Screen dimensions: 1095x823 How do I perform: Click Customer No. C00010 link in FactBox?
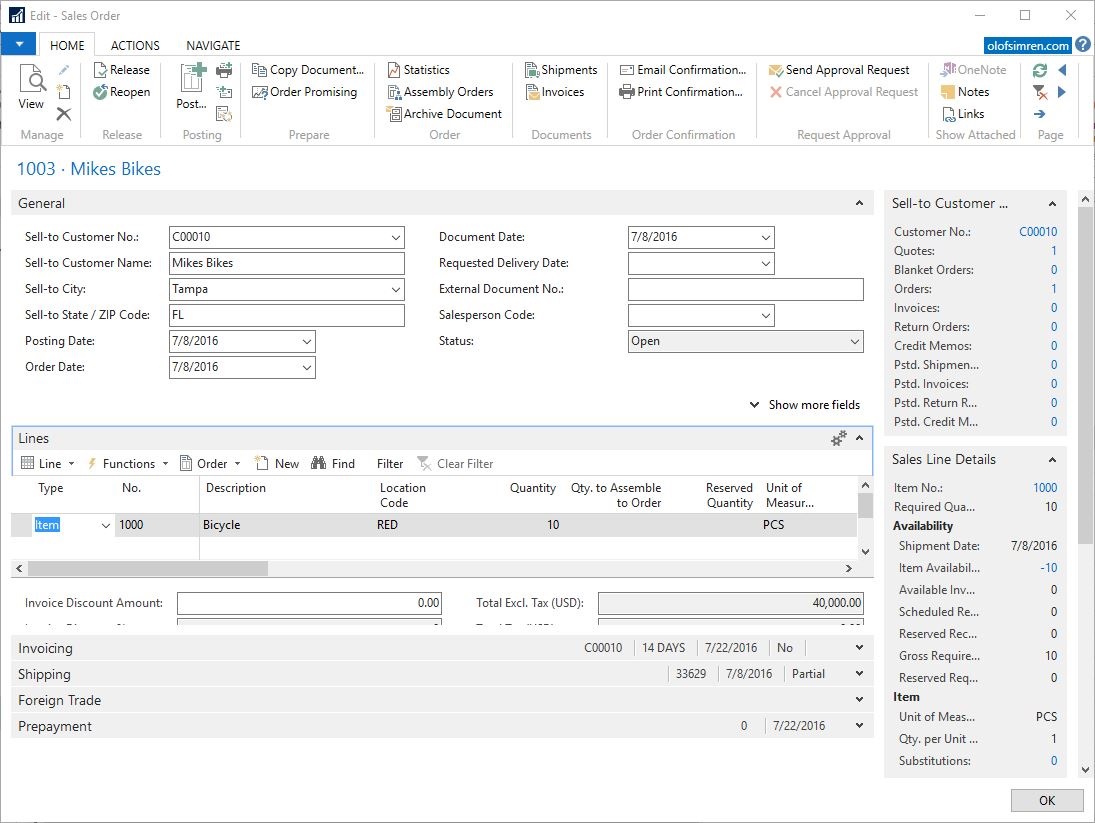(x=1038, y=232)
